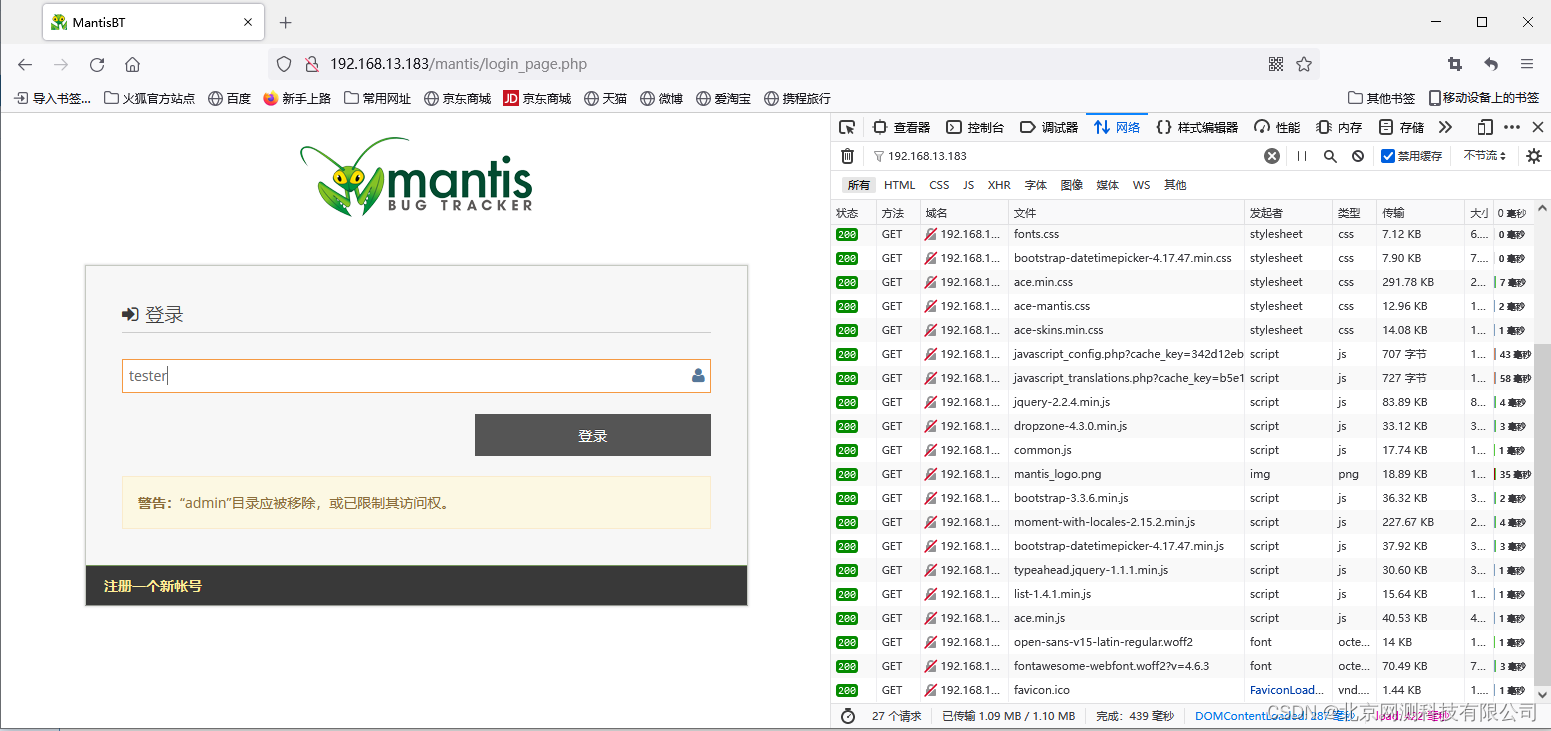
Task: Switch to the 性能 performance tab
Action: tap(1277, 127)
